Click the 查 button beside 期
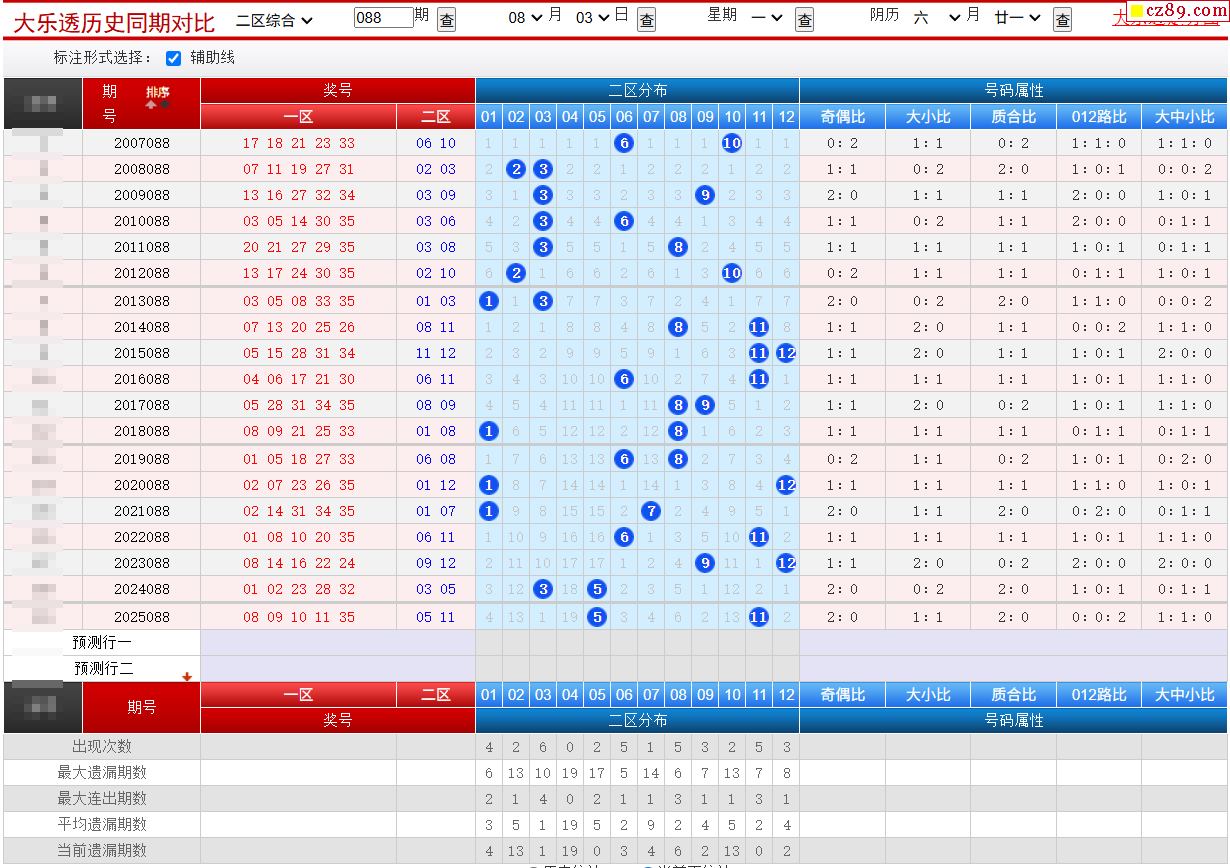 coord(447,19)
